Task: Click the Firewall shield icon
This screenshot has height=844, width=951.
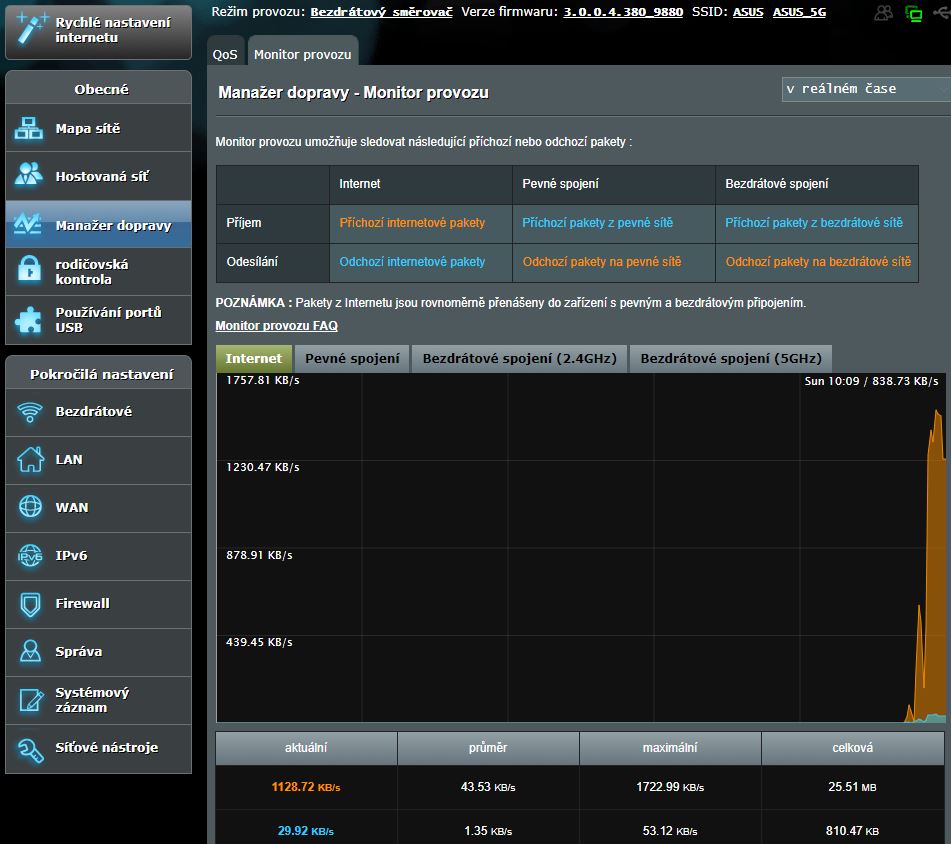Action: click(x=30, y=604)
